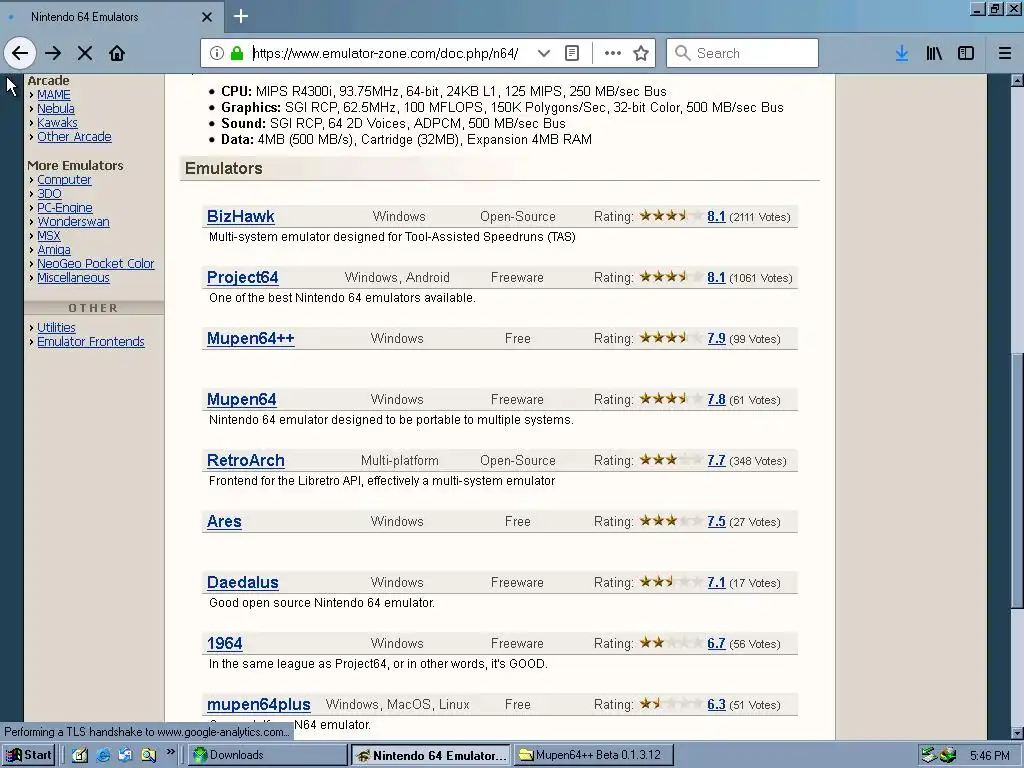Open the Daedalus emulator page

[x=242, y=582]
